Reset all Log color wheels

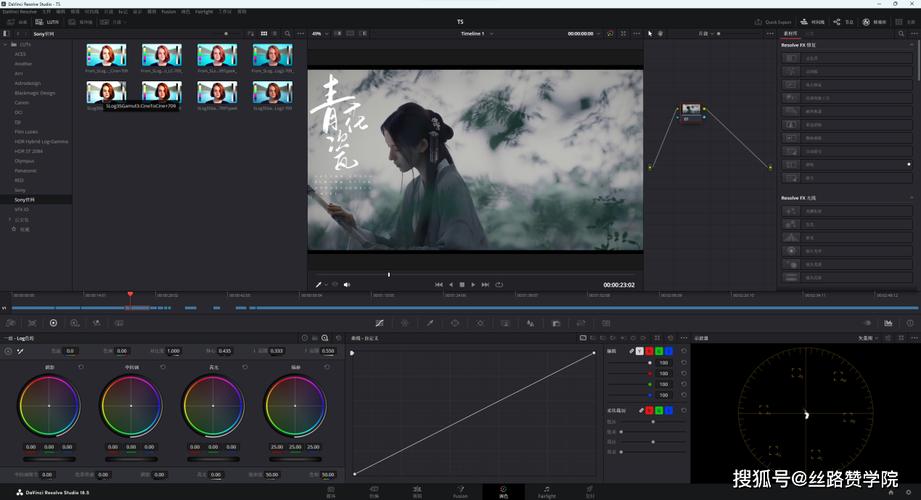coord(338,338)
